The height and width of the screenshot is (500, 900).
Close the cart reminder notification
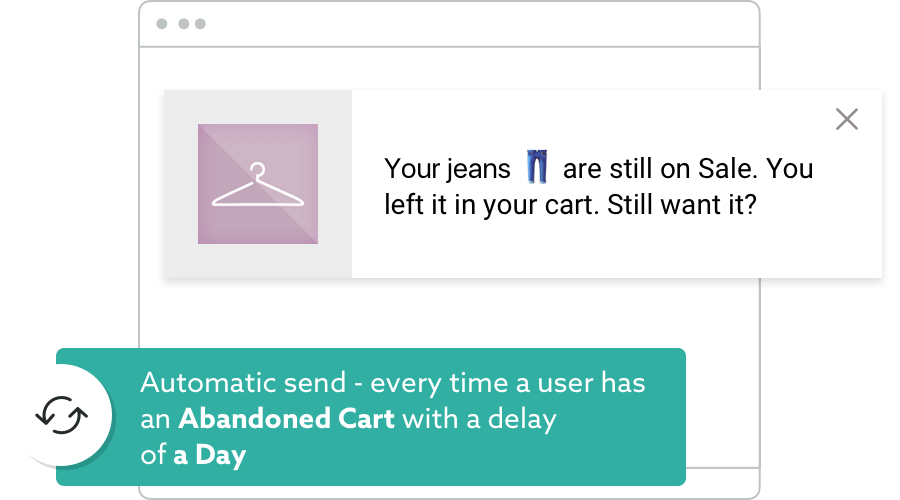click(847, 120)
